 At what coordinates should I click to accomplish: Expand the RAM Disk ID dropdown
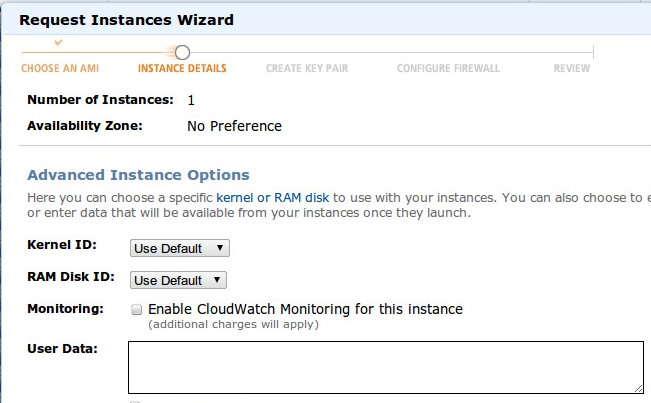179,280
